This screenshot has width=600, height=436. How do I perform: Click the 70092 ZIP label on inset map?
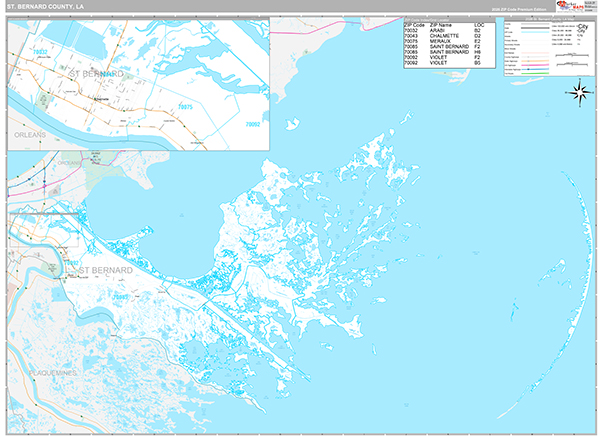point(253,124)
